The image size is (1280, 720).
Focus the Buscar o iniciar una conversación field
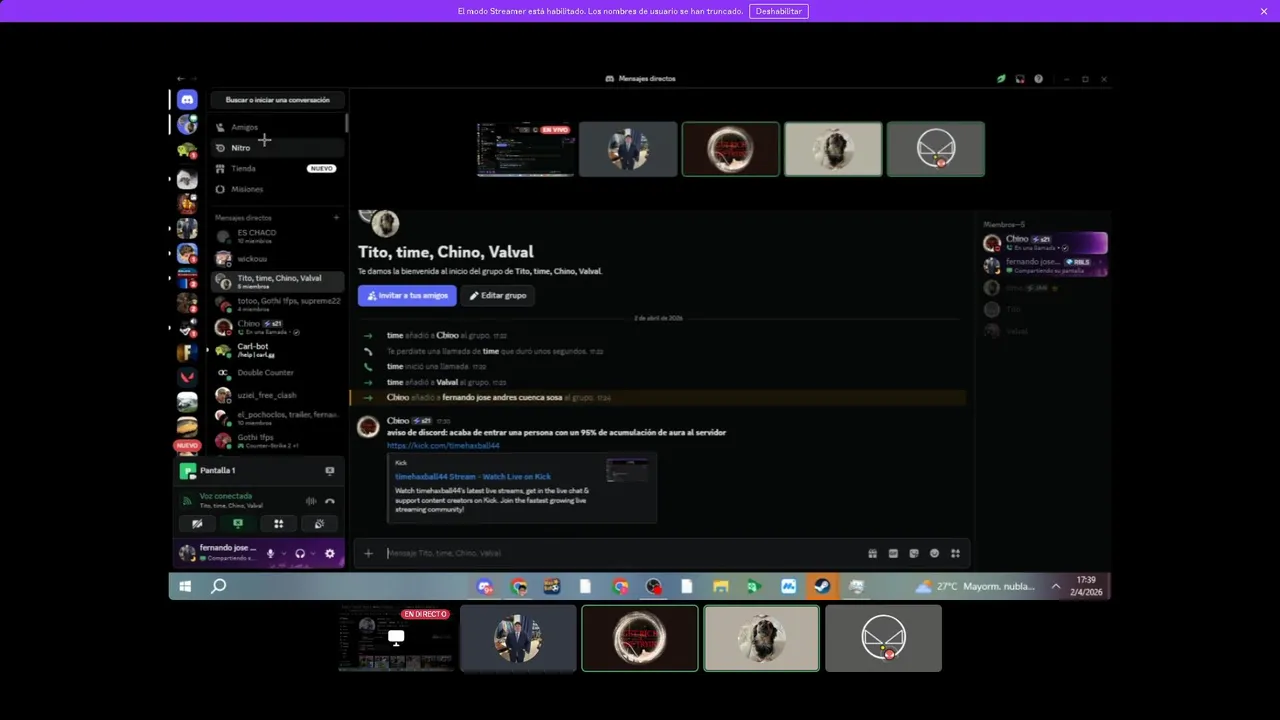click(277, 100)
